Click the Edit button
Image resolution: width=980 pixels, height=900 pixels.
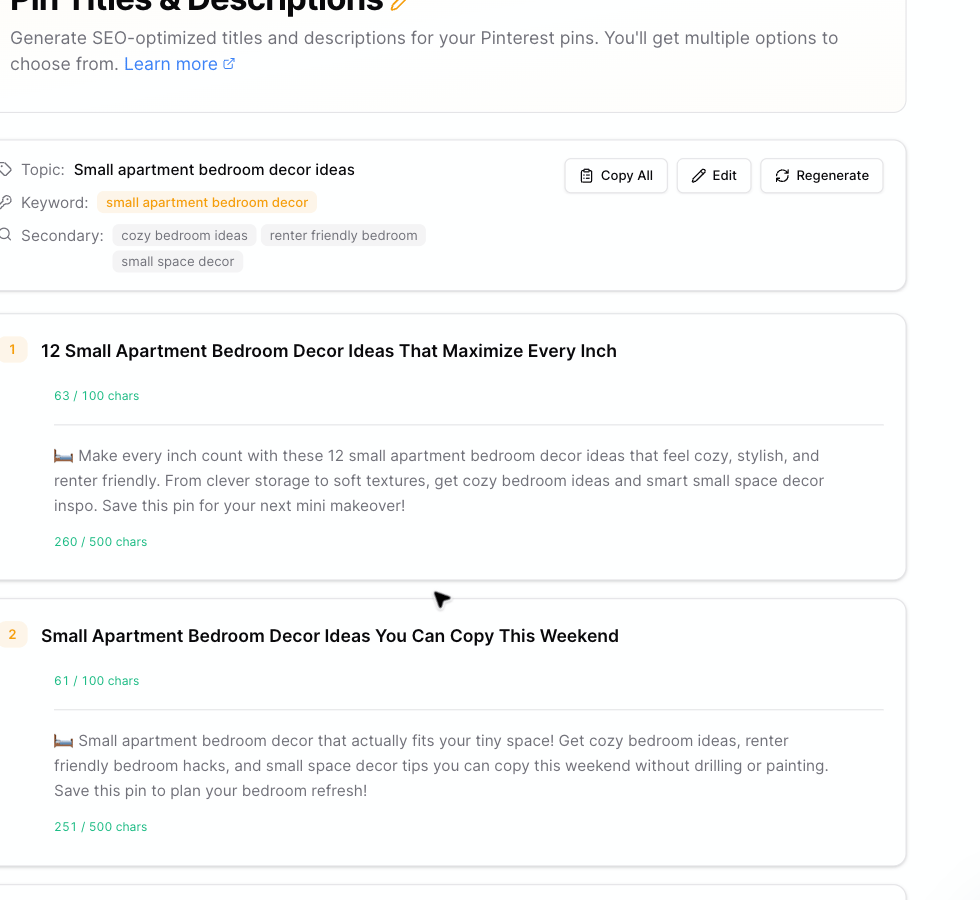tap(714, 176)
